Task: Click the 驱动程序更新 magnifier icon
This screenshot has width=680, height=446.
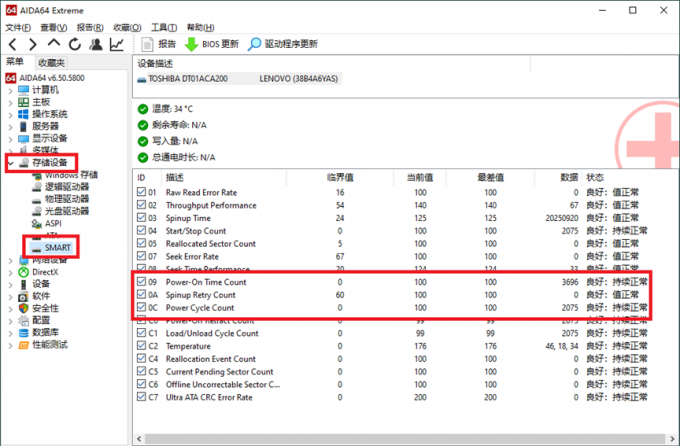Action: pos(254,44)
